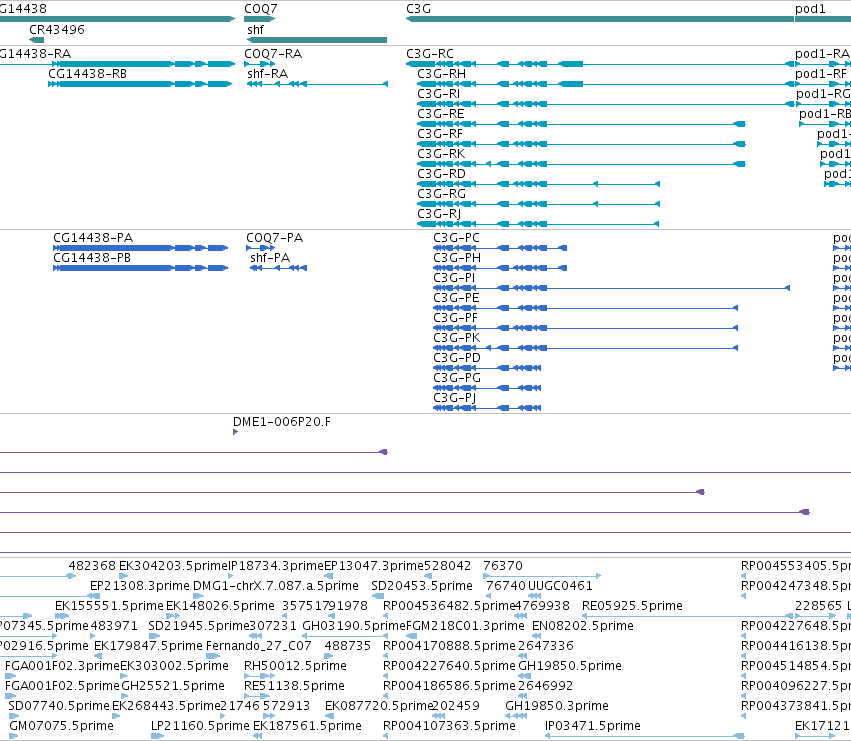Select protein label CG14438-PA
Image resolution: width=851 pixels, height=741 pixels.
[93, 237]
